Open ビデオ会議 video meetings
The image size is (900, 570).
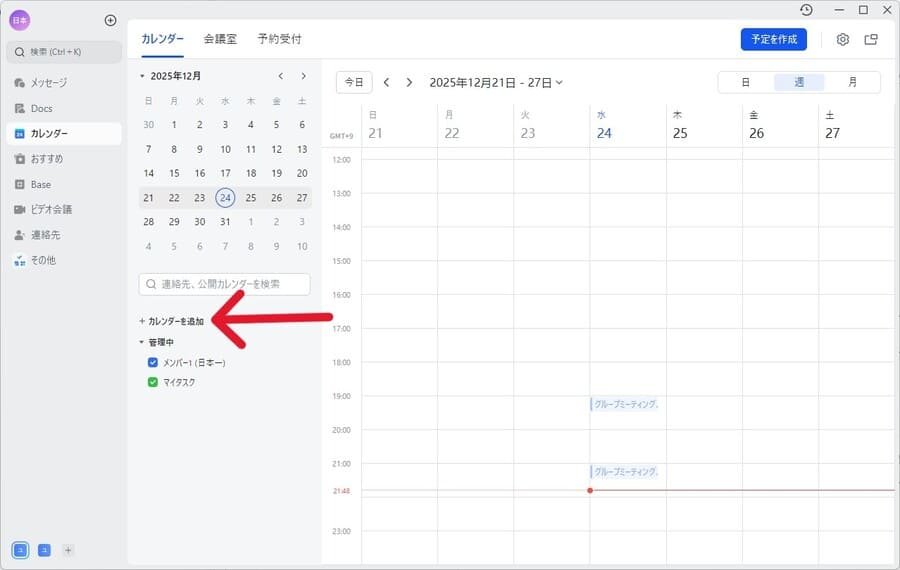pyautogui.click(x=51, y=210)
